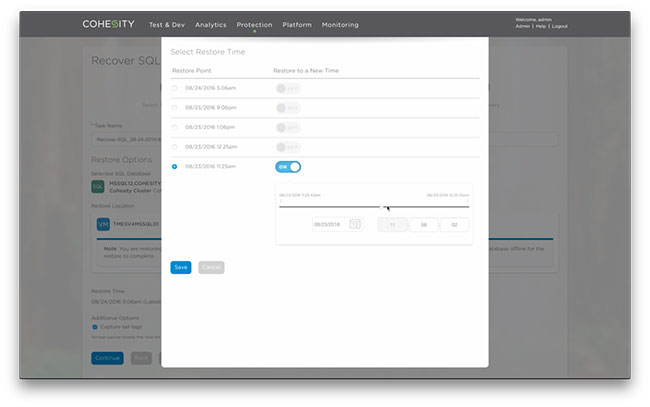650x407 pixels.
Task: Click the minutes field showing 58
Action: pos(423,225)
